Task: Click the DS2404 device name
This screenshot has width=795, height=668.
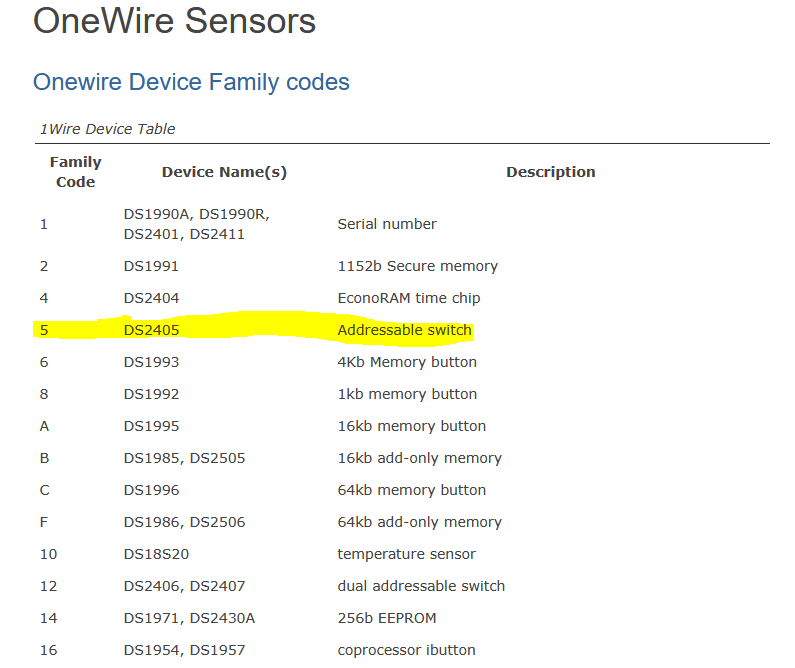Action: click(x=151, y=298)
